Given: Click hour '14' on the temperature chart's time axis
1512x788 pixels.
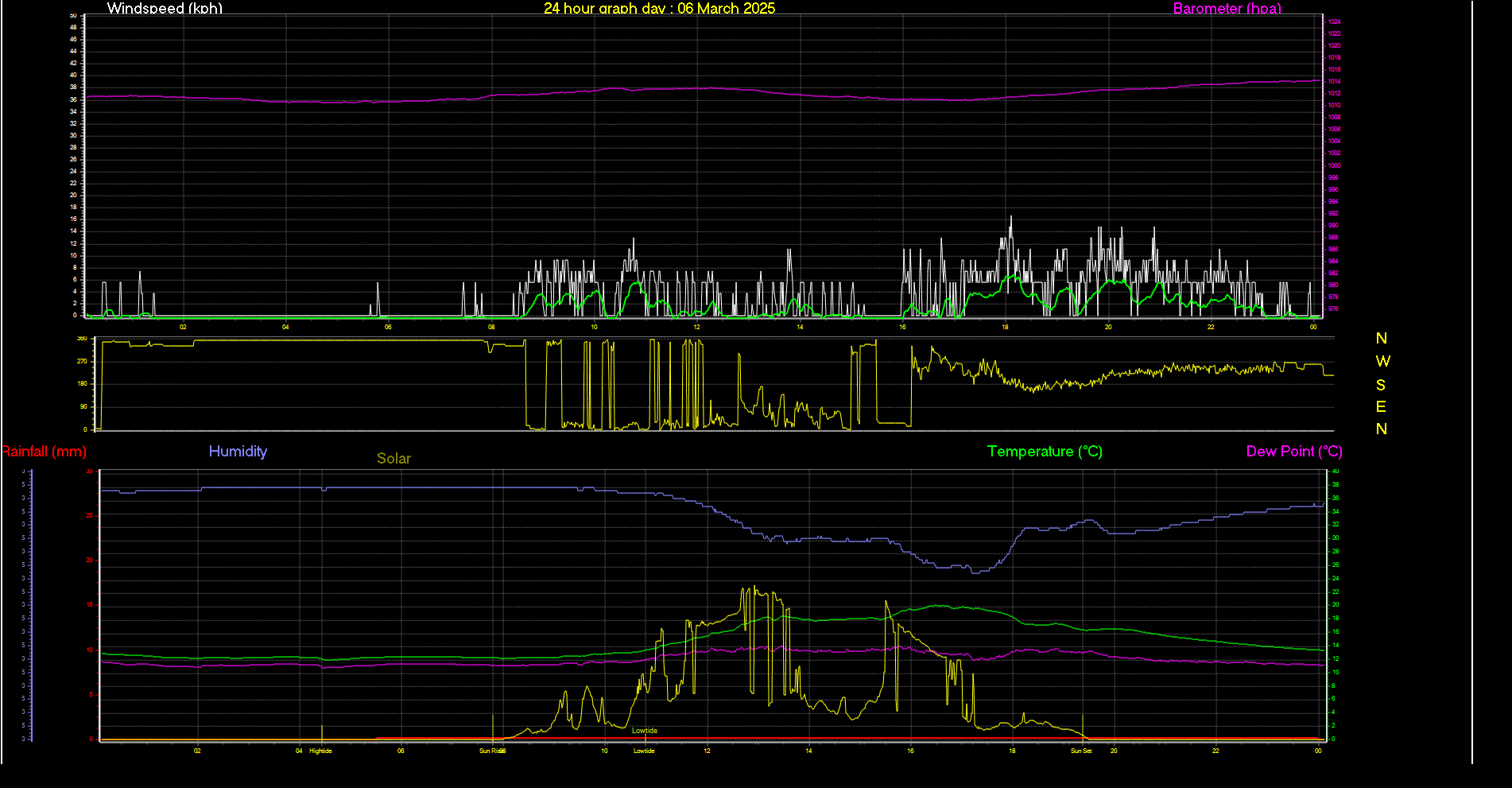Looking at the screenshot, I should pyautogui.click(x=808, y=751).
